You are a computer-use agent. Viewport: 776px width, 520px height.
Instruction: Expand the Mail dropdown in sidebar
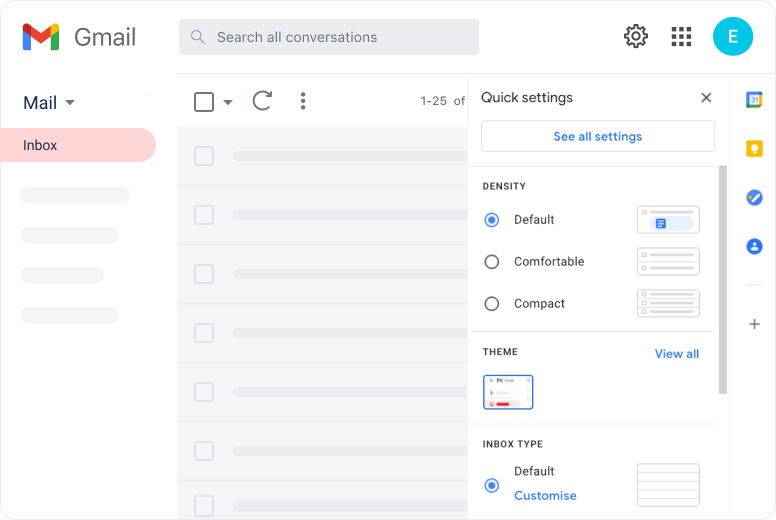click(x=69, y=103)
